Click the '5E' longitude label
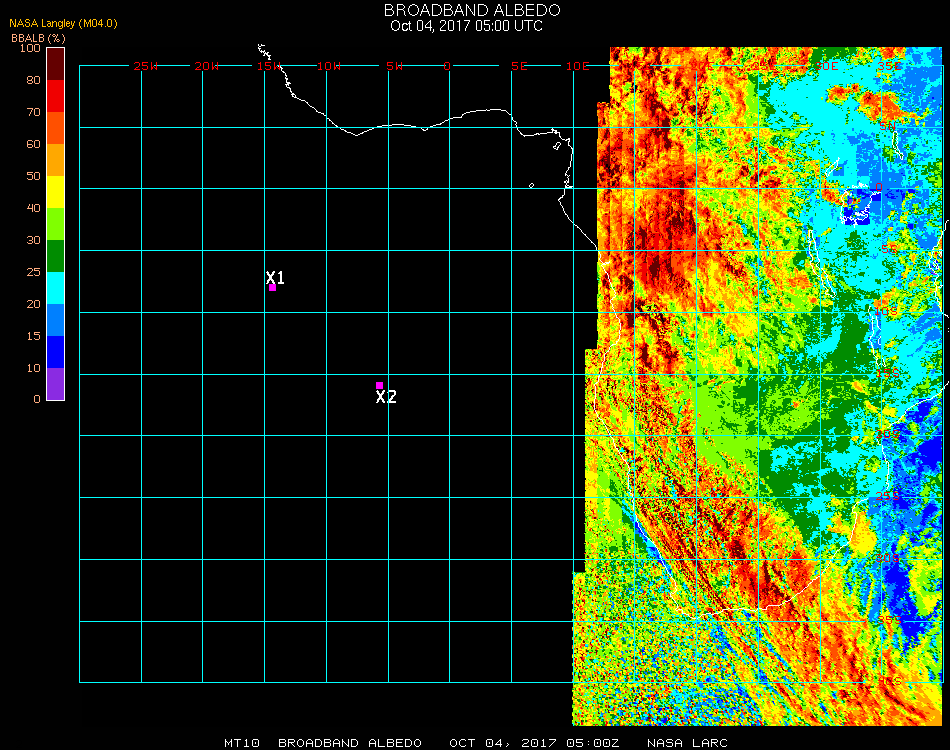The width and height of the screenshot is (950, 750). coord(519,66)
